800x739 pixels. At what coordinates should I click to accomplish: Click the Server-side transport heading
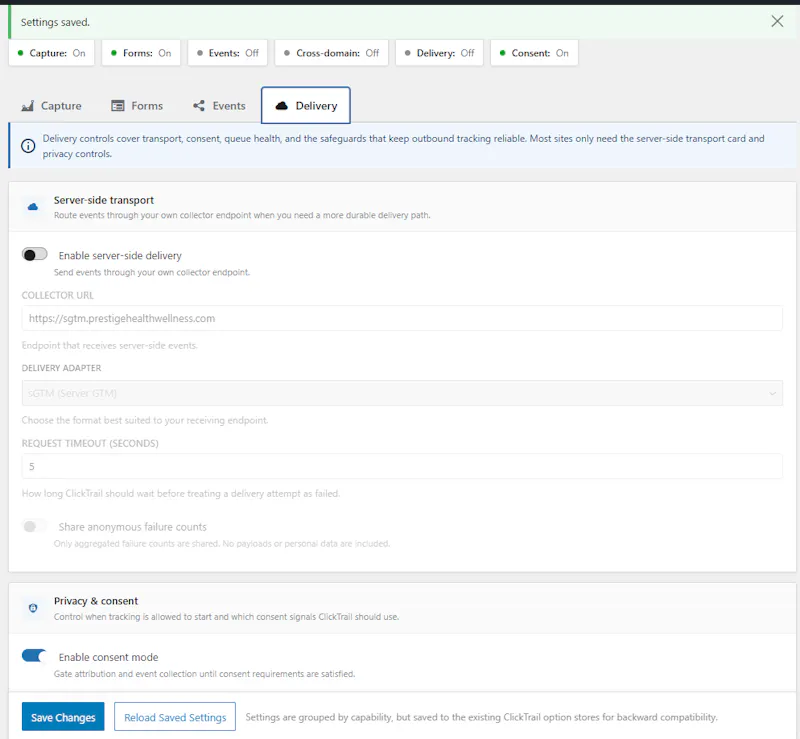(104, 200)
